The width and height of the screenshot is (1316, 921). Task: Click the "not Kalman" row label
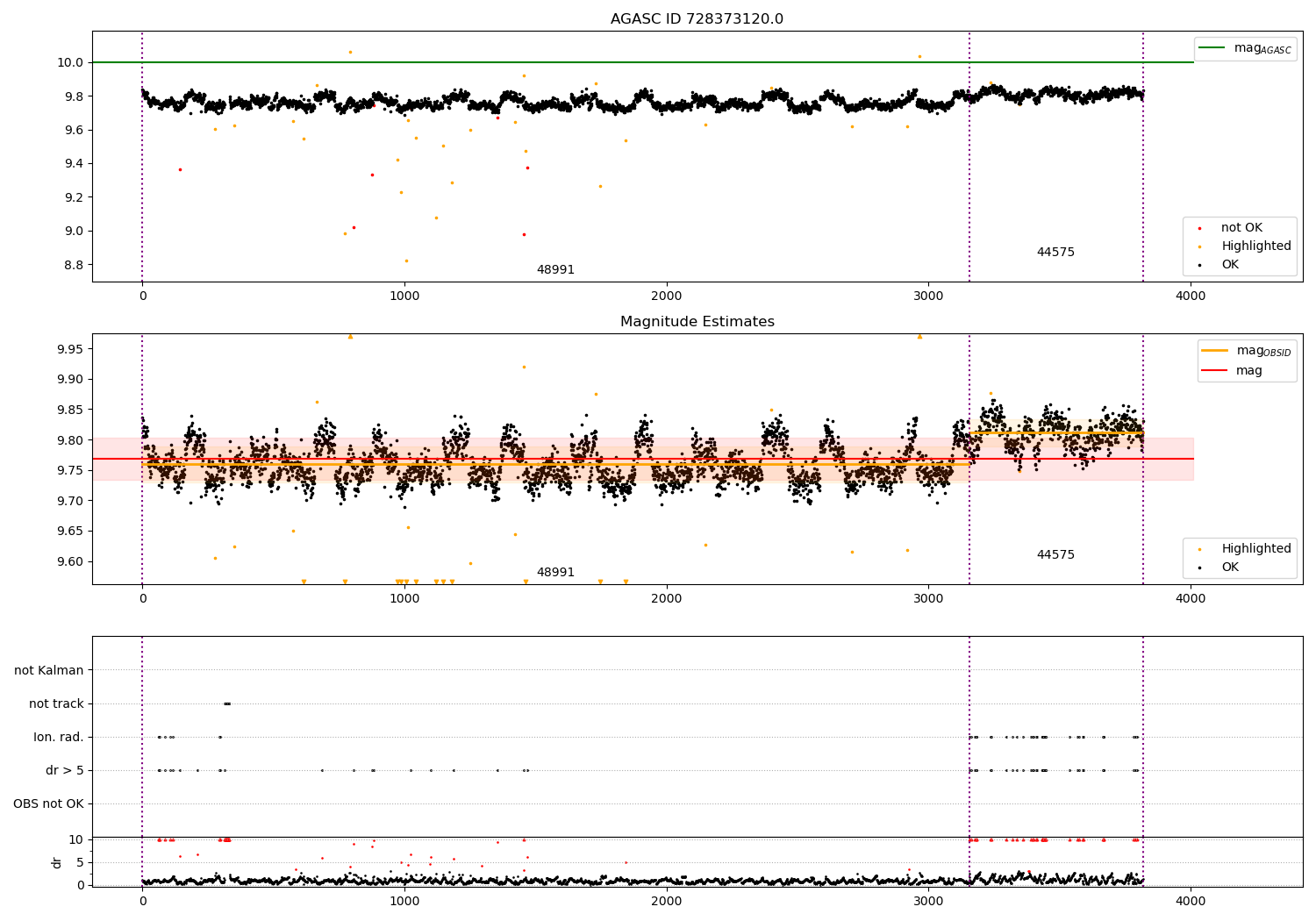[49, 671]
